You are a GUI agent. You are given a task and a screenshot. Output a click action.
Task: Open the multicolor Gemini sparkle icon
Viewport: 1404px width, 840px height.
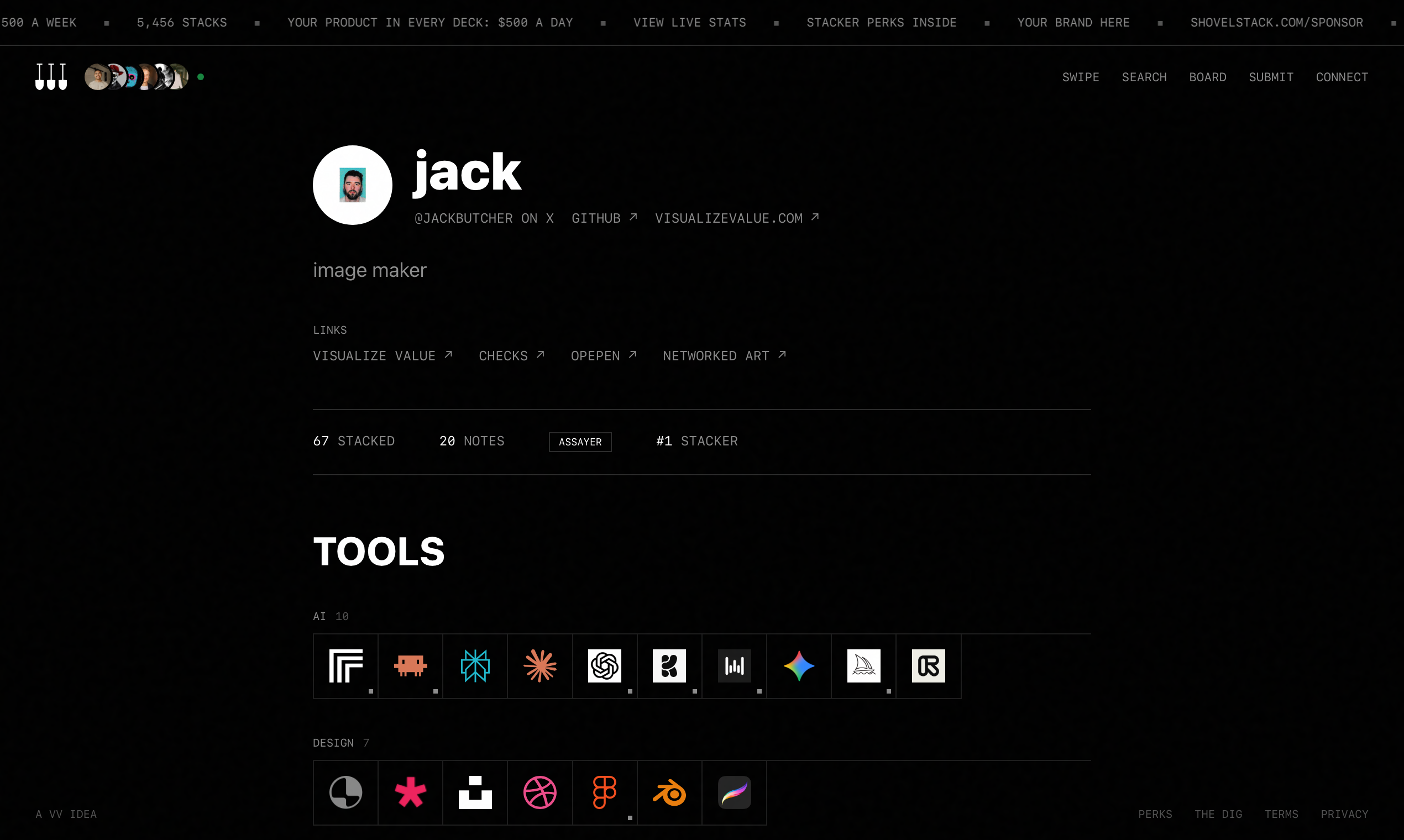[799, 666]
